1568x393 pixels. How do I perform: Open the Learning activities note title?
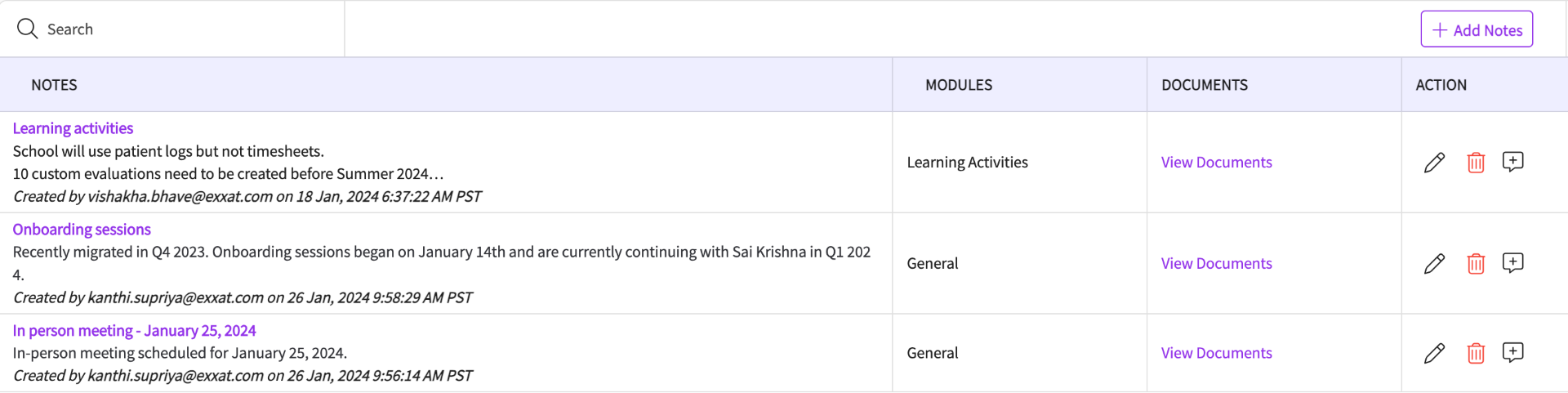[x=73, y=128]
